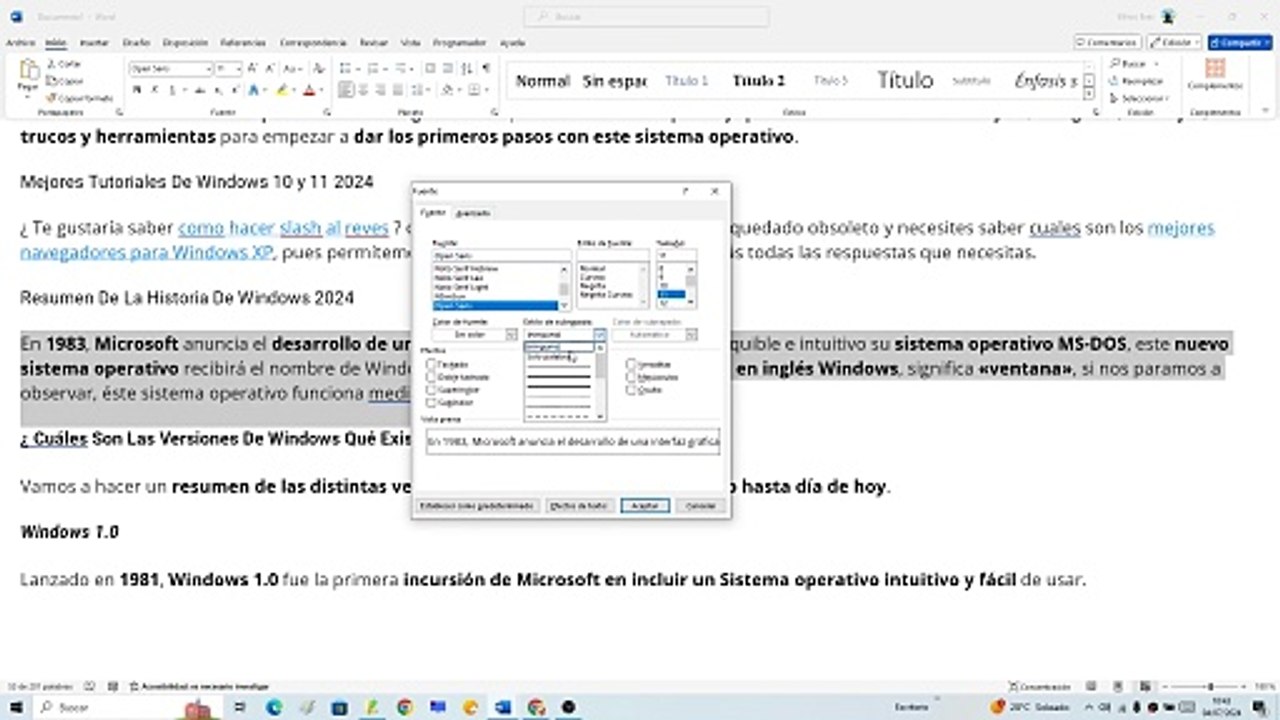Toggle Italic formatting in ribbon

click(x=154, y=90)
